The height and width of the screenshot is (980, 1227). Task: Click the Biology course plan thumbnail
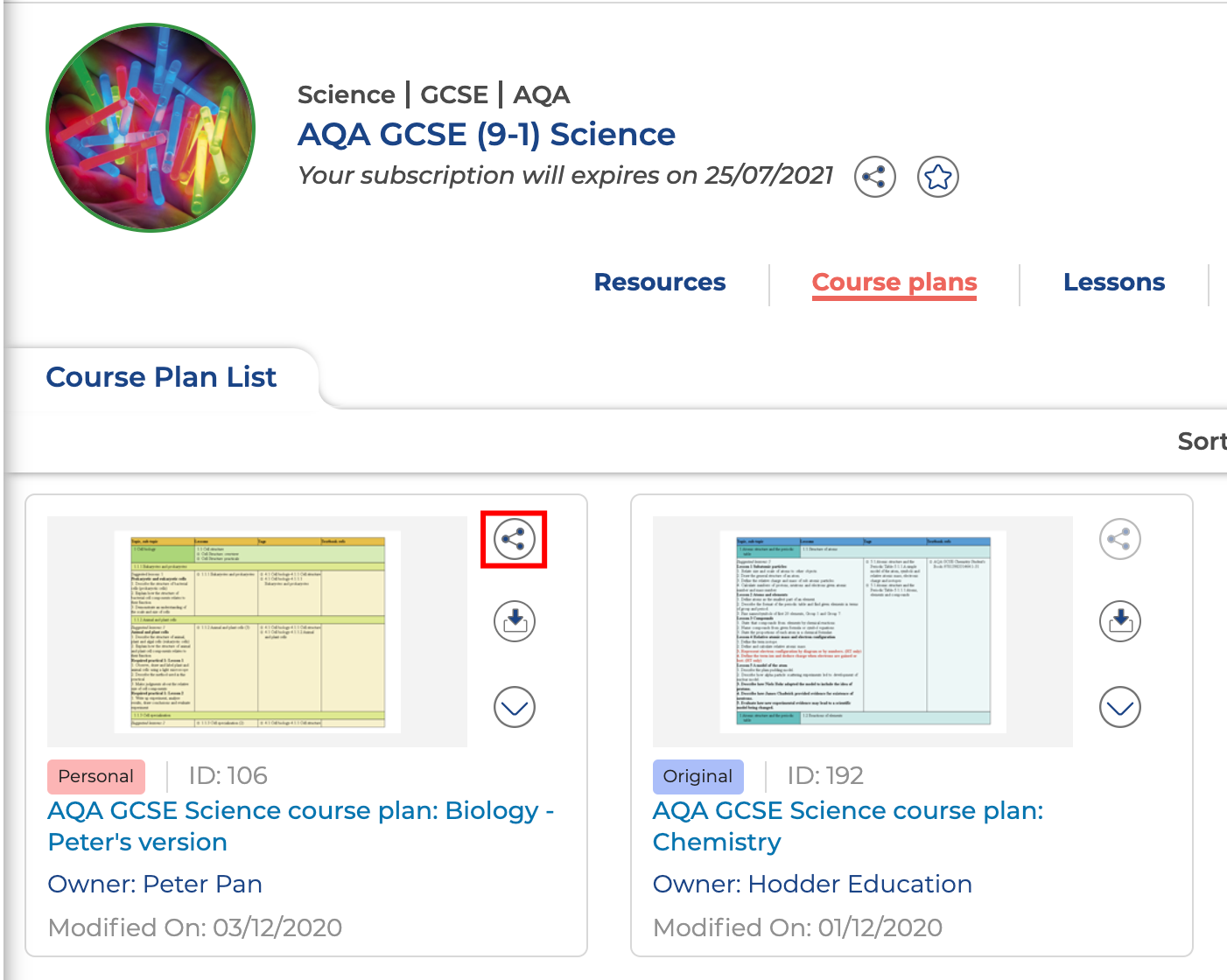[257, 631]
